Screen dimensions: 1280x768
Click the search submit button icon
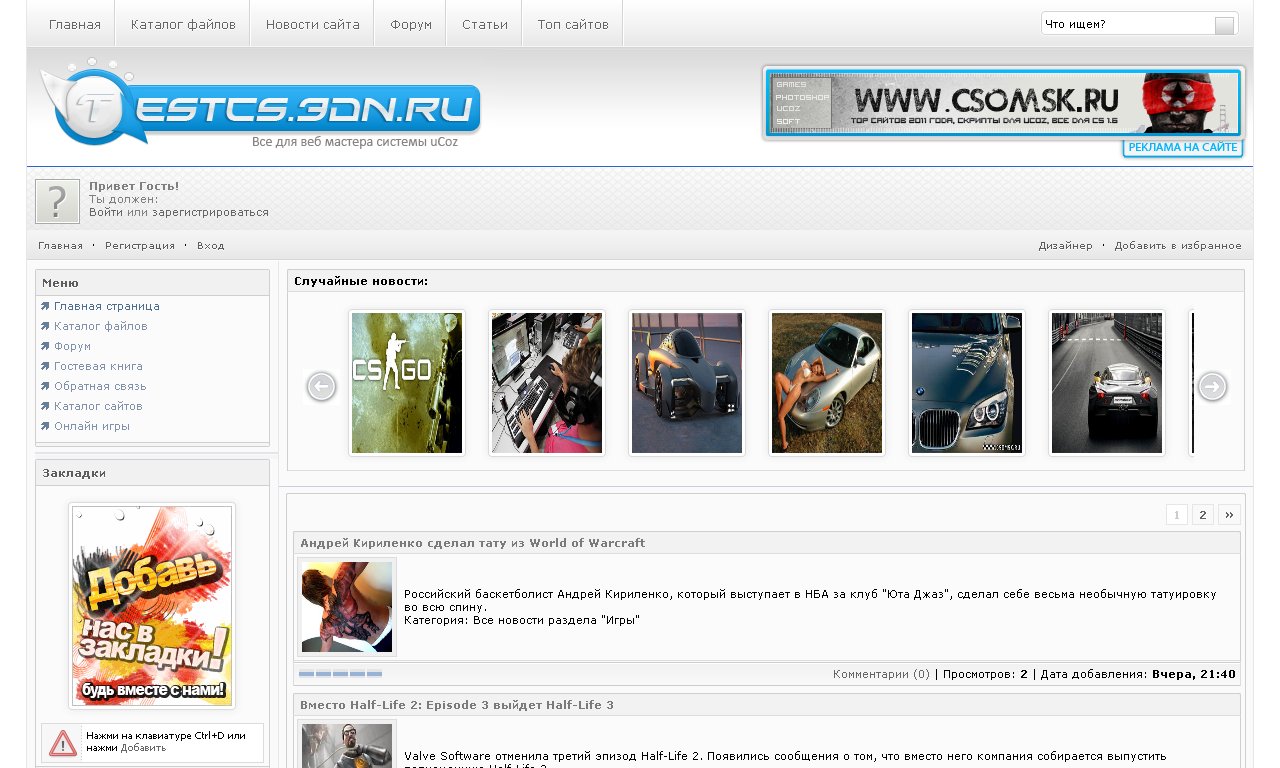click(1224, 25)
